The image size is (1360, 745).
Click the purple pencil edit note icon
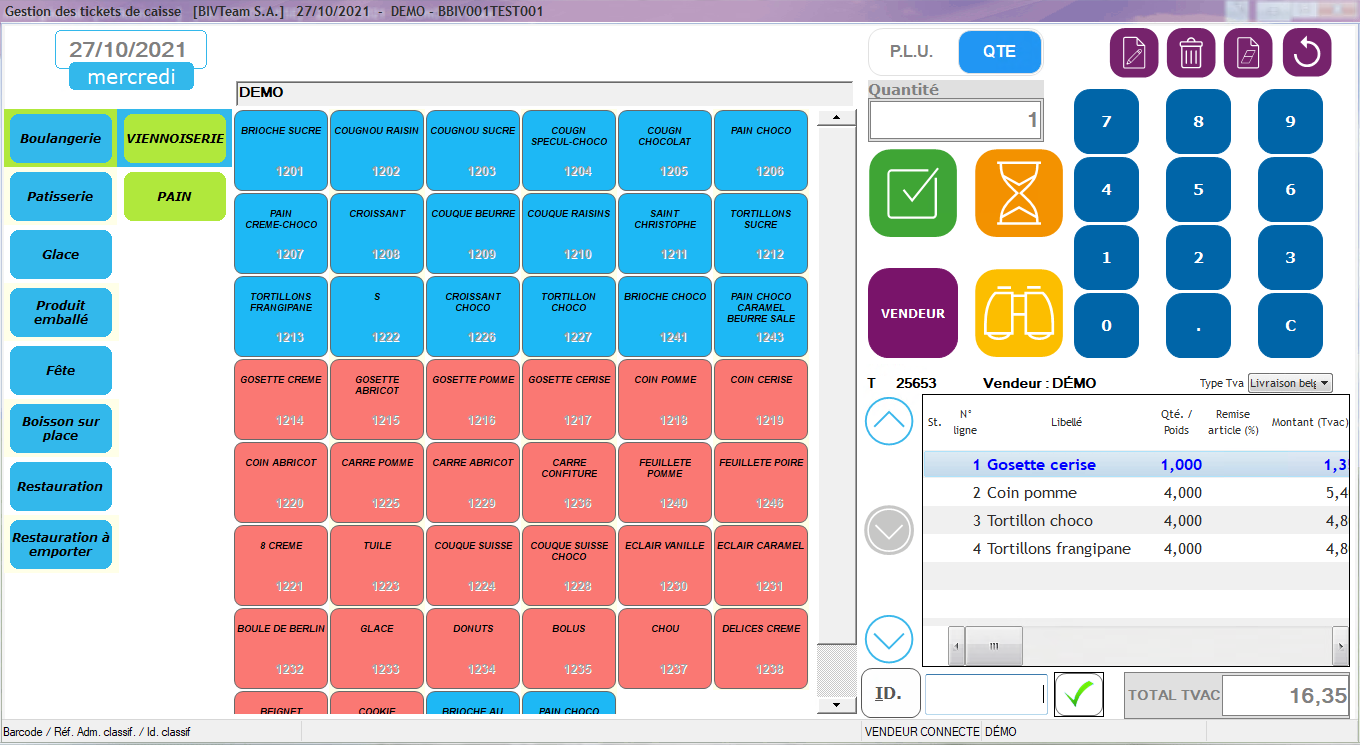(1134, 53)
